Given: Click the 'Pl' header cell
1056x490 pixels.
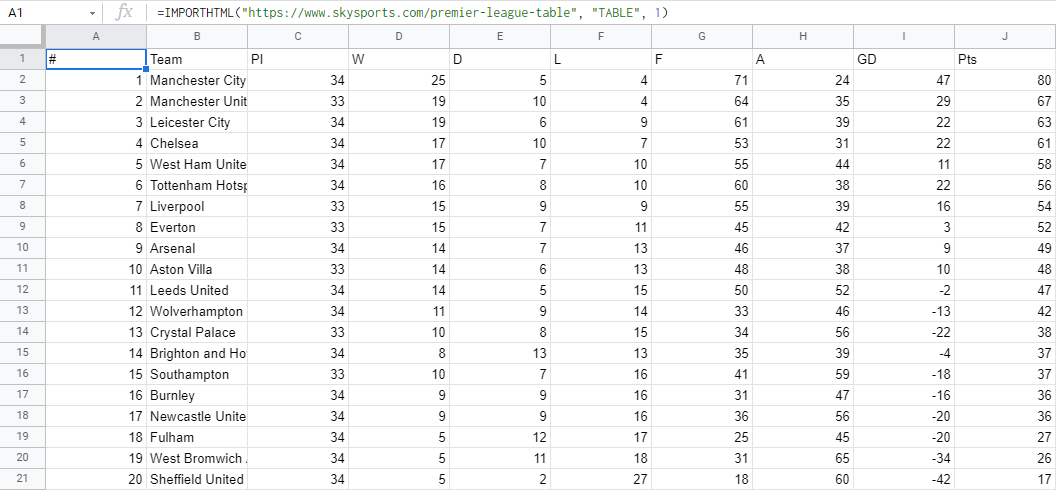Looking at the screenshot, I should (x=298, y=59).
